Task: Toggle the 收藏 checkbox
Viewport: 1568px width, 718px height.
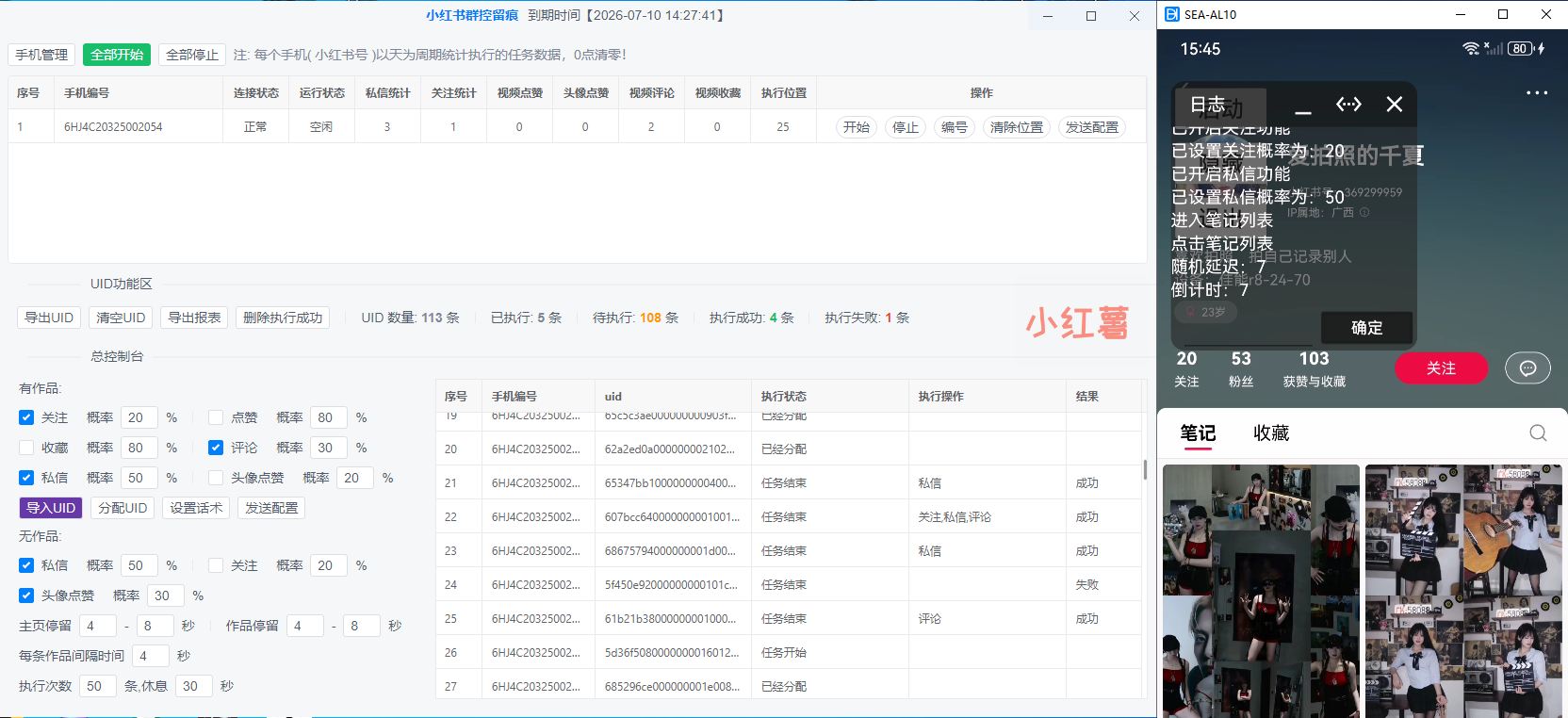Action: (x=26, y=448)
